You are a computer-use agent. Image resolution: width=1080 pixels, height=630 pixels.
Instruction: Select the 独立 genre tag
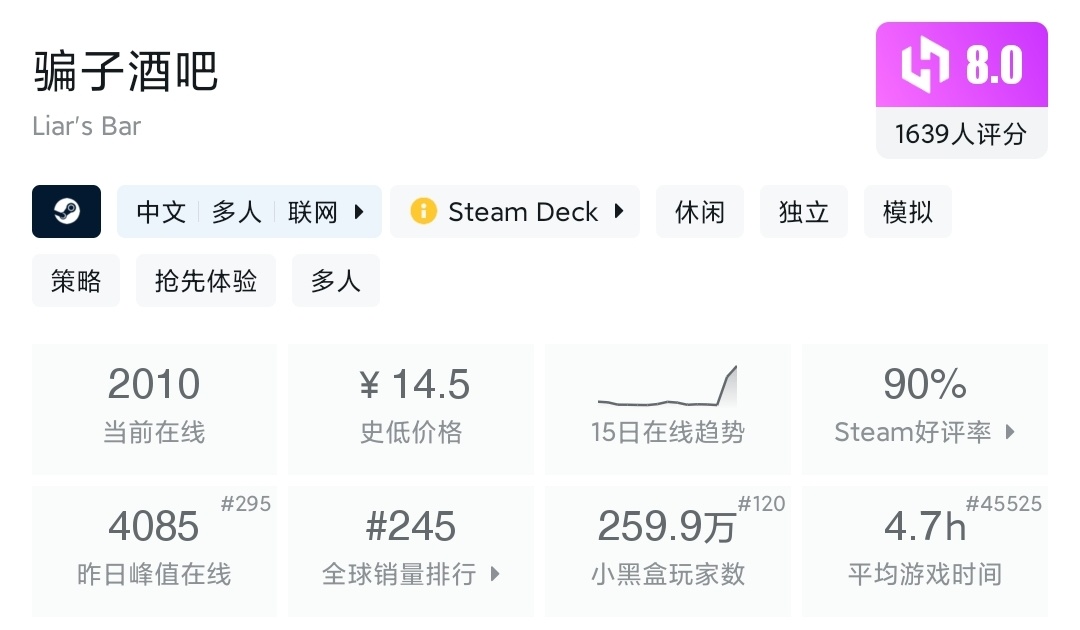804,212
